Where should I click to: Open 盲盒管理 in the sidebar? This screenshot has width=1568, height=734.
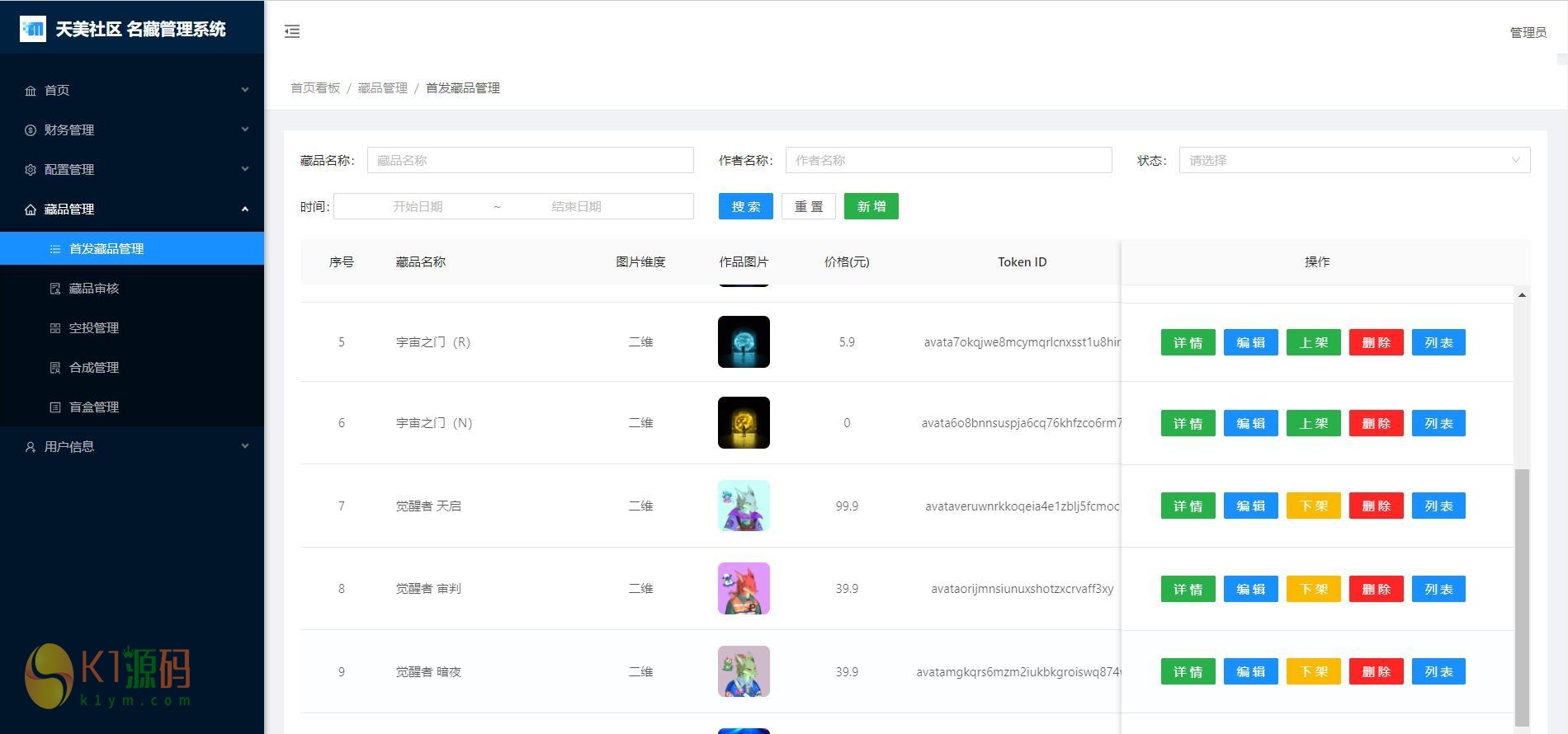coord(94,407)
